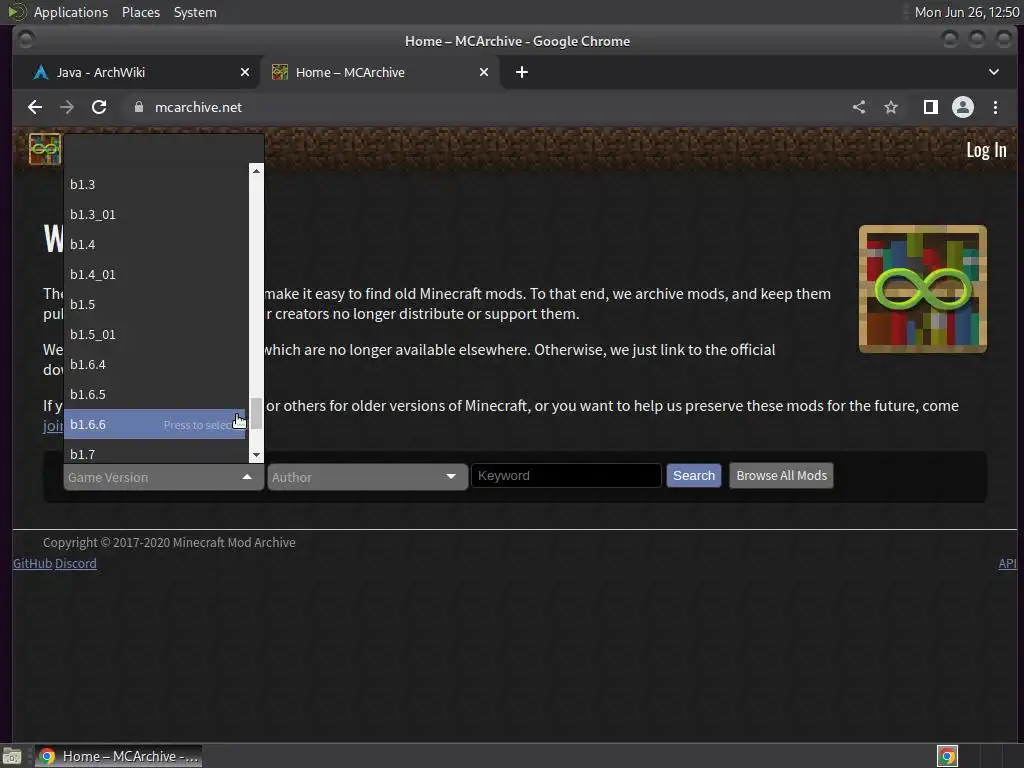Pick b1.5_01 game version
1024x768 pixels.
155,334
